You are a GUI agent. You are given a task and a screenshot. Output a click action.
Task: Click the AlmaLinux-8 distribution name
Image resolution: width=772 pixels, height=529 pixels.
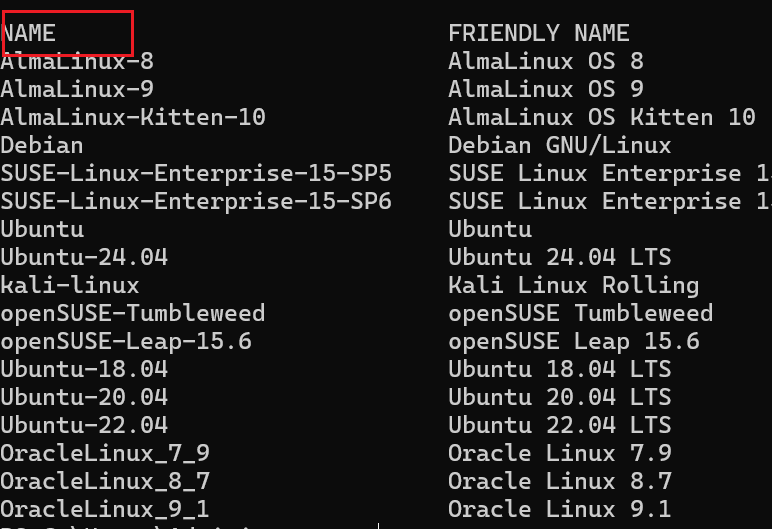[77, 61]
